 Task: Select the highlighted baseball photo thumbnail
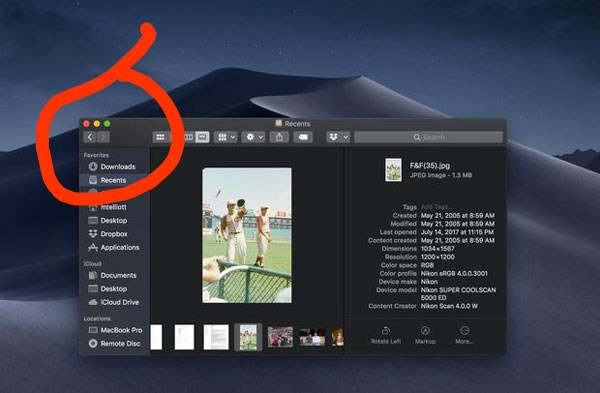(248, 337)
